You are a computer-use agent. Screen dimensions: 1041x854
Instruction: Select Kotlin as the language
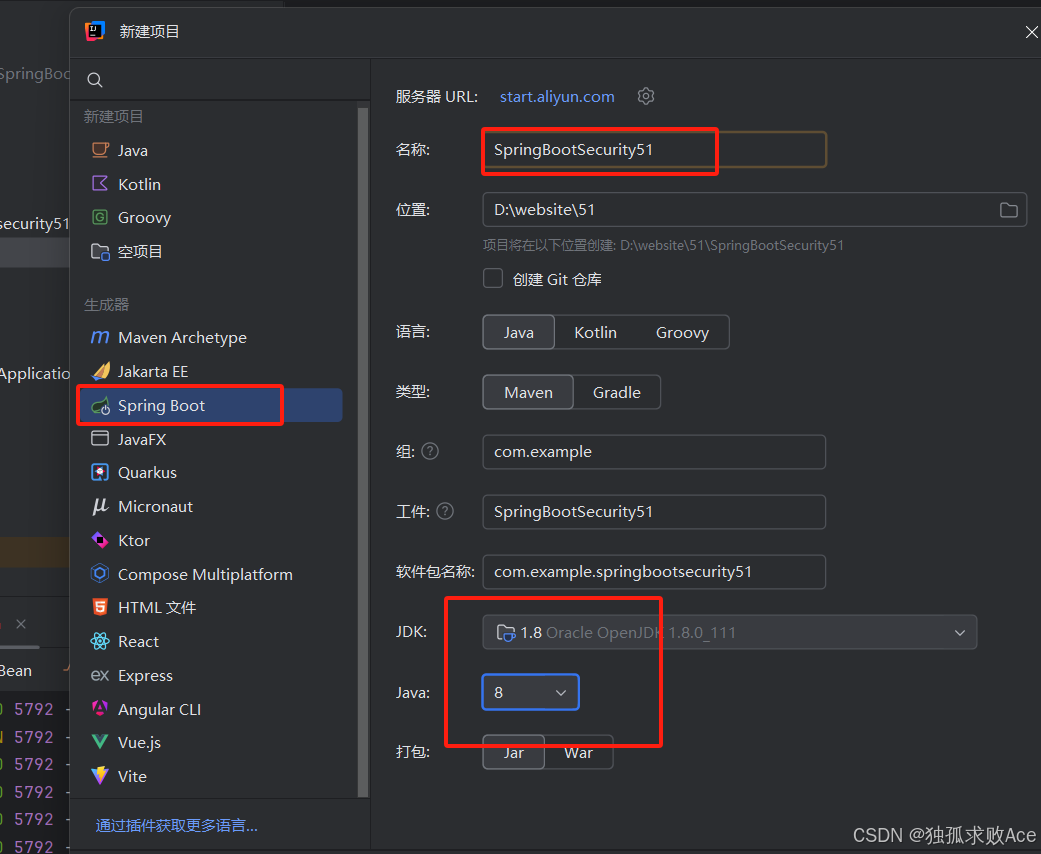tap(595, 332)
